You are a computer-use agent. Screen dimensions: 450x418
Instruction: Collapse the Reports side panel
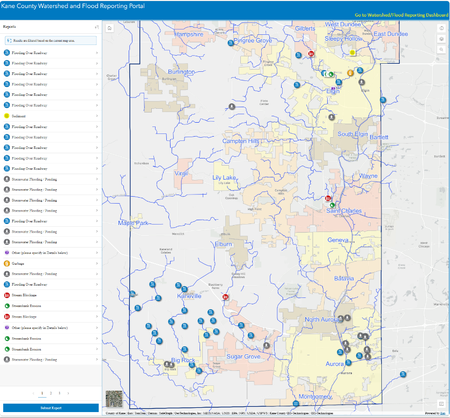point(96,27)
